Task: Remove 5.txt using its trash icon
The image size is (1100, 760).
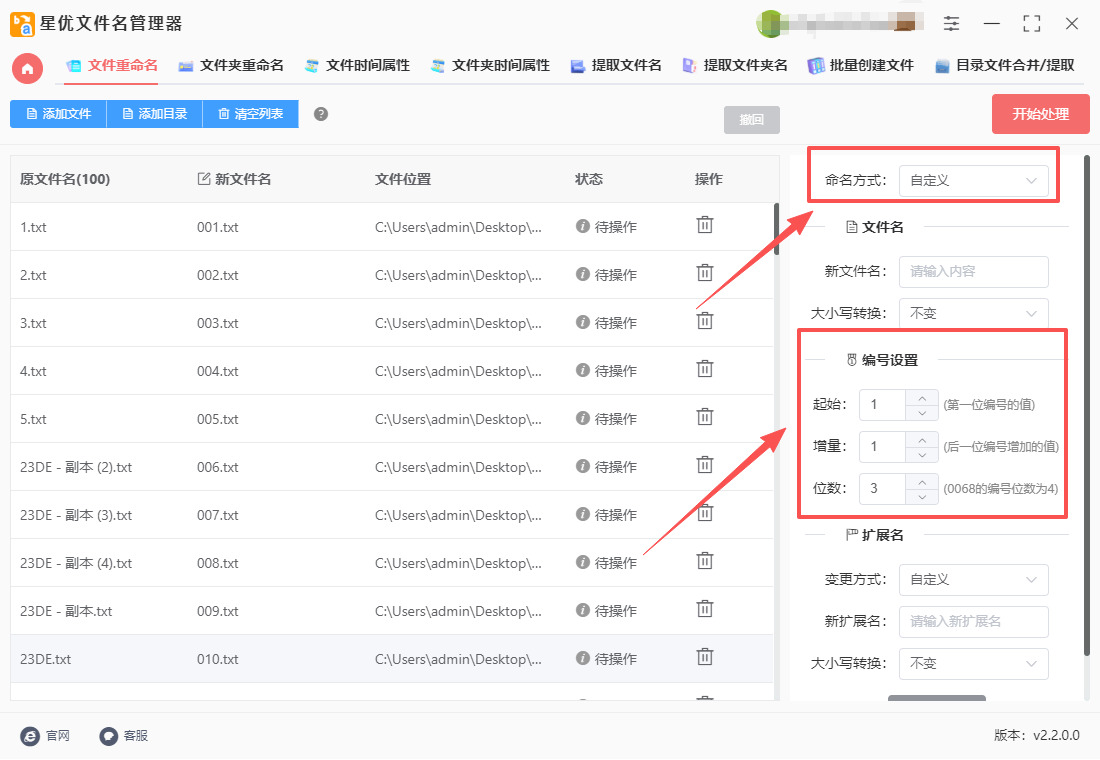Action: 705,417
